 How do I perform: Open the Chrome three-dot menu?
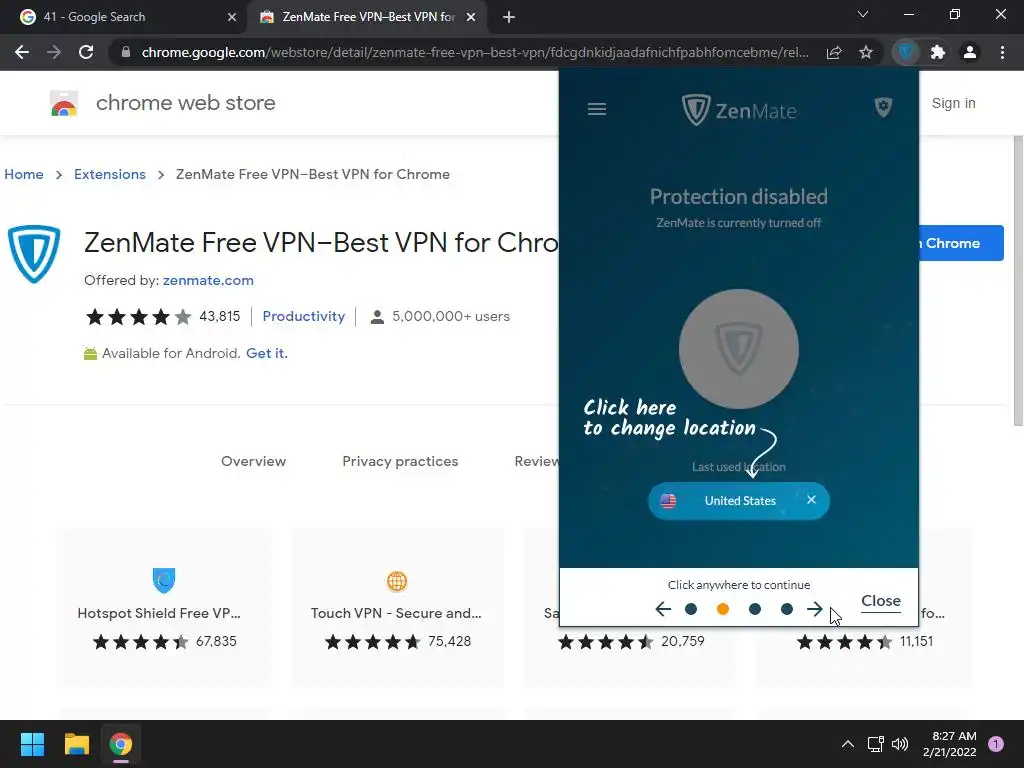[x=1002, y=52]
